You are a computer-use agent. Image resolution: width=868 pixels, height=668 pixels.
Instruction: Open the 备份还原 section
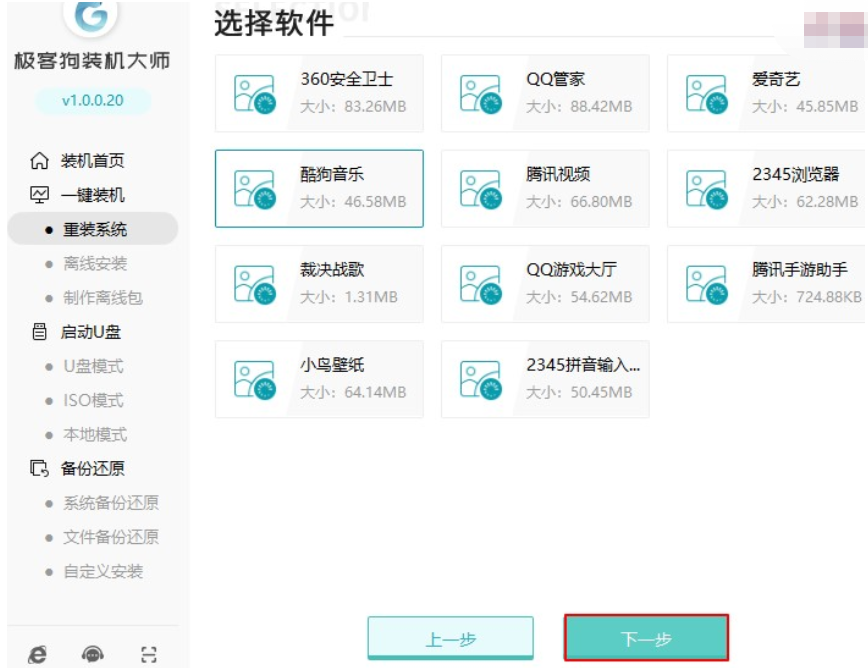92,469
